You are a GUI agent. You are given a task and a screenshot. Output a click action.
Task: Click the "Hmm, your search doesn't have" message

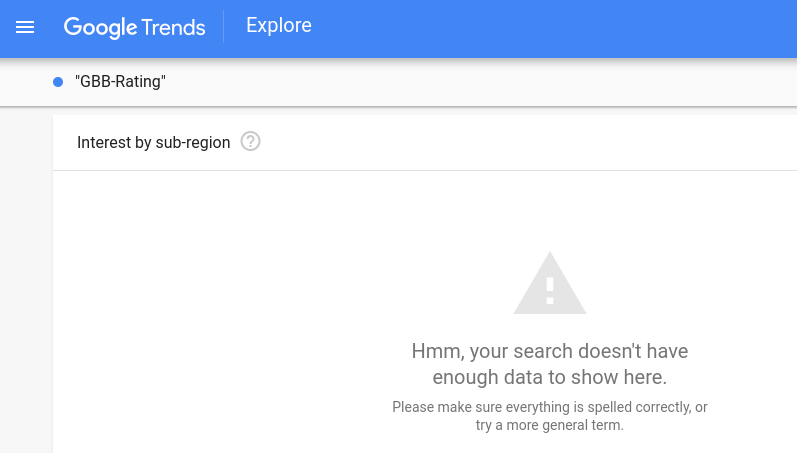[x=549, y=352]
